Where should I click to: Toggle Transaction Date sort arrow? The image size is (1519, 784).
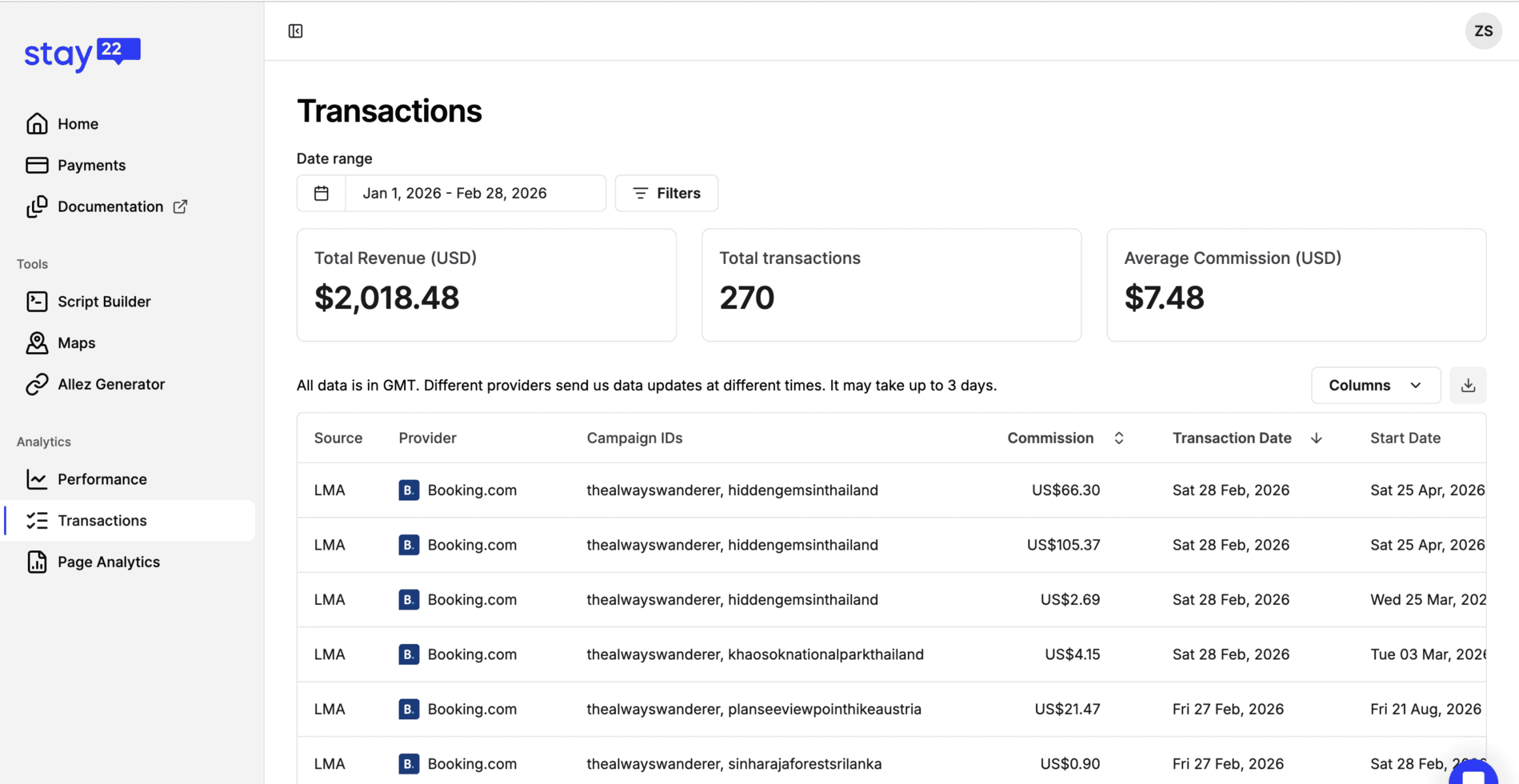click(x=1316, y=438)
